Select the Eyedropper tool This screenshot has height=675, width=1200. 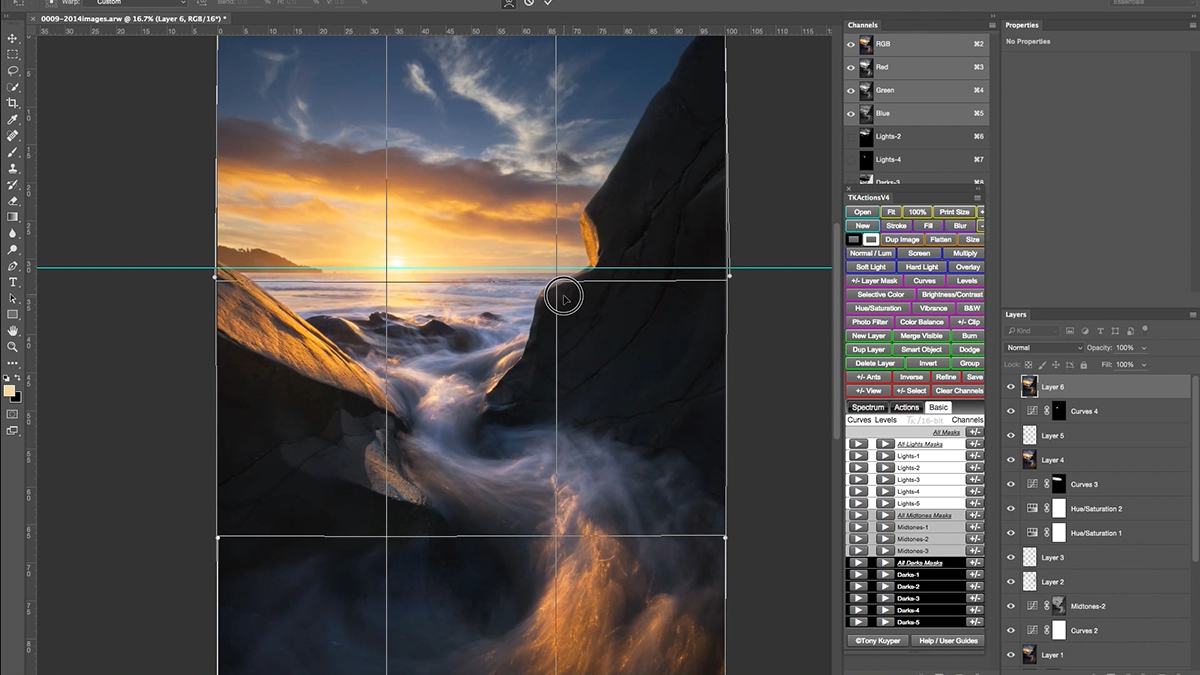tap(13, 119)
